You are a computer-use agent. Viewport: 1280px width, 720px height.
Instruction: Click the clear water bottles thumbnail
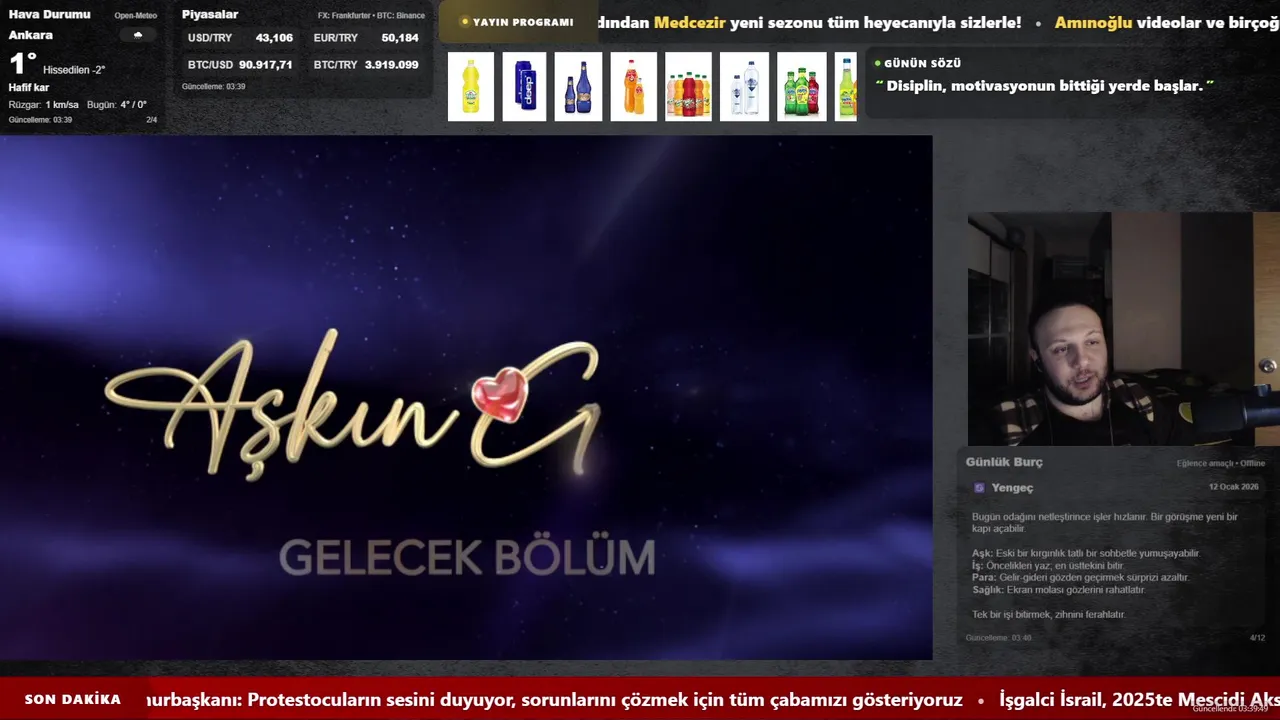[x=744, y=87]
